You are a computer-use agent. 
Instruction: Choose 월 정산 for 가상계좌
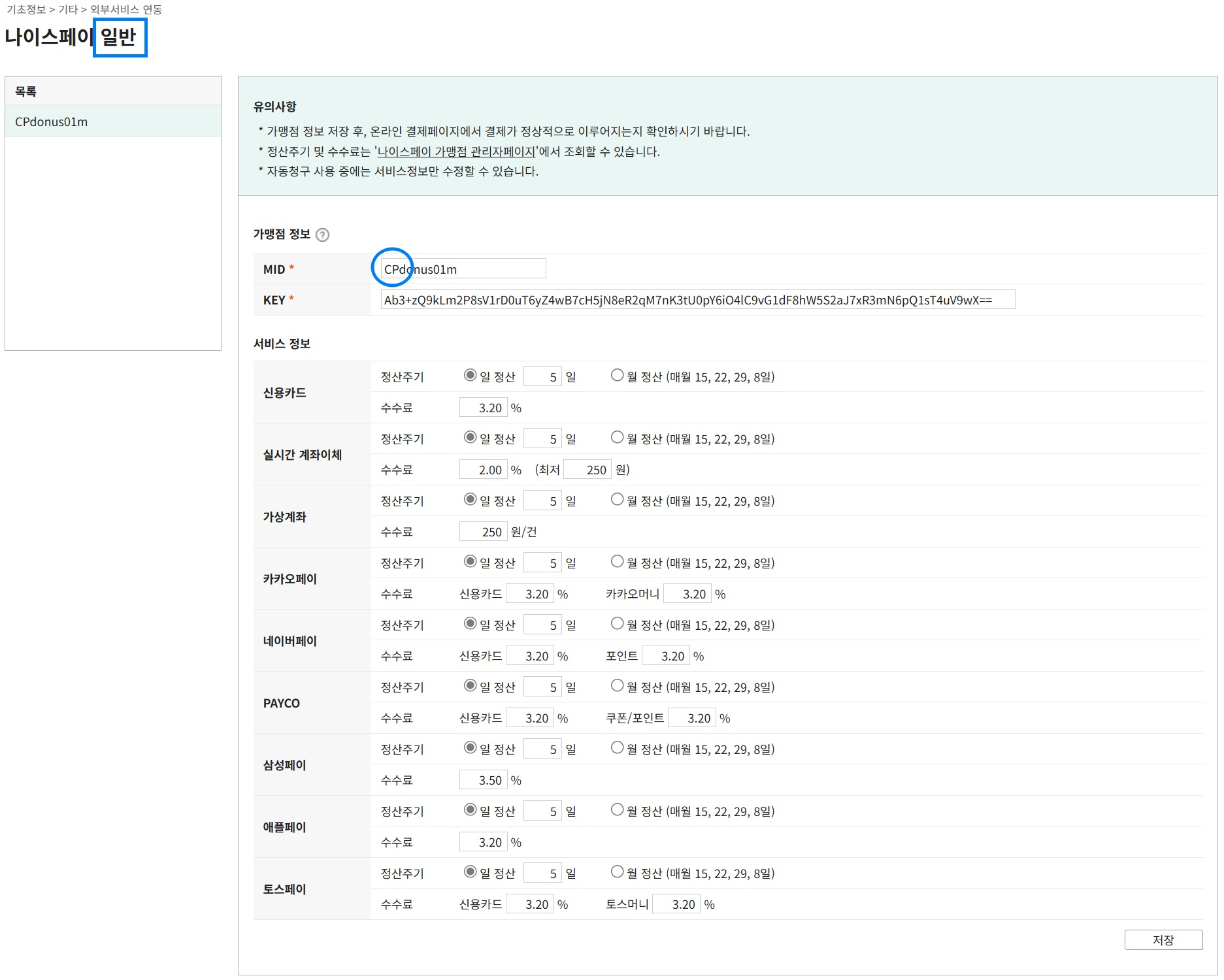tap(617, 500)
